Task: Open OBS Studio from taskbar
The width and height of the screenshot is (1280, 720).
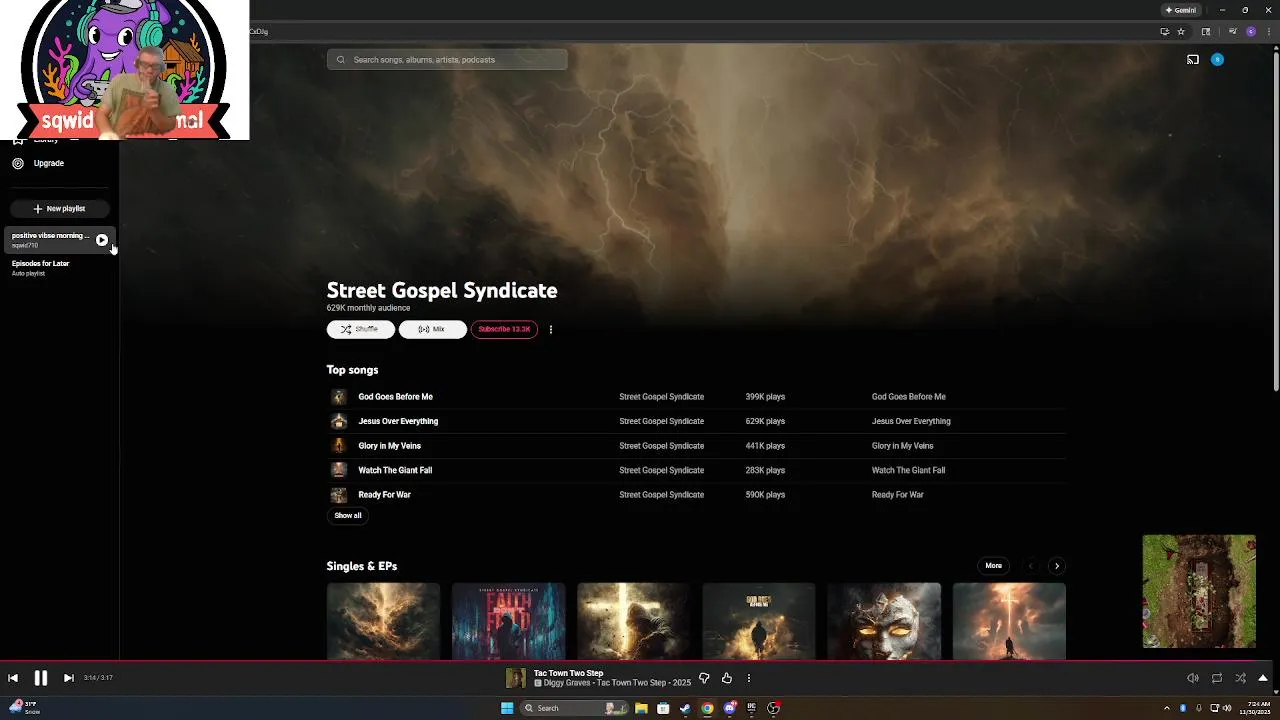Action: click(774, 708)
